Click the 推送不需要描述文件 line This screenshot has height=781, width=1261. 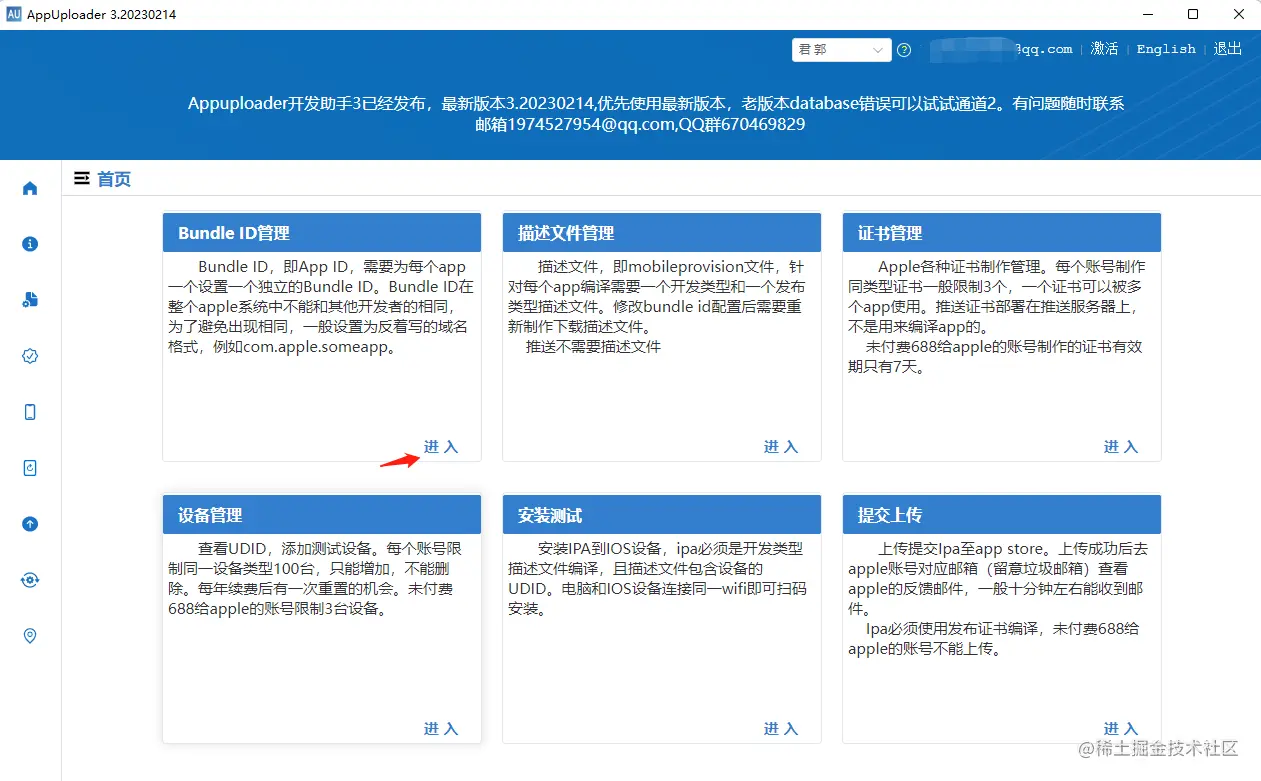click(x=593, y=347)
